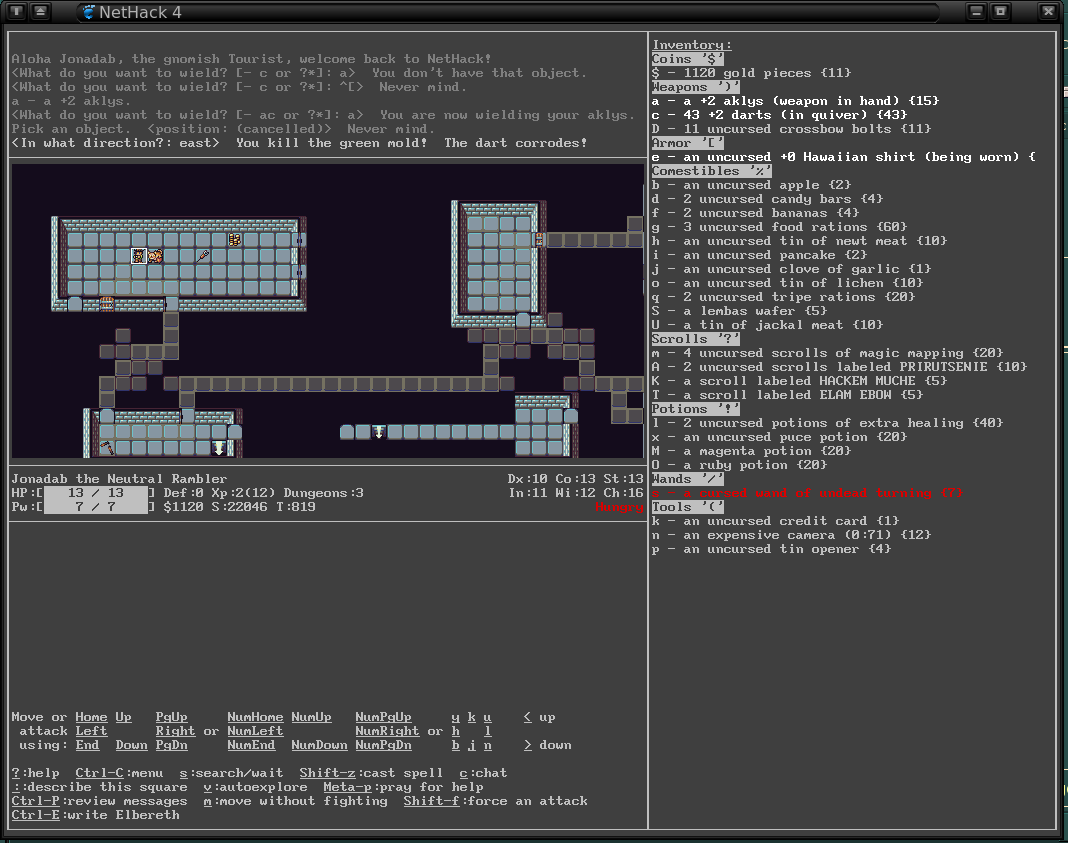Select the scroll labeled ELAM EBOW row
The image size is (1068, 843).
tap(787, 395)
